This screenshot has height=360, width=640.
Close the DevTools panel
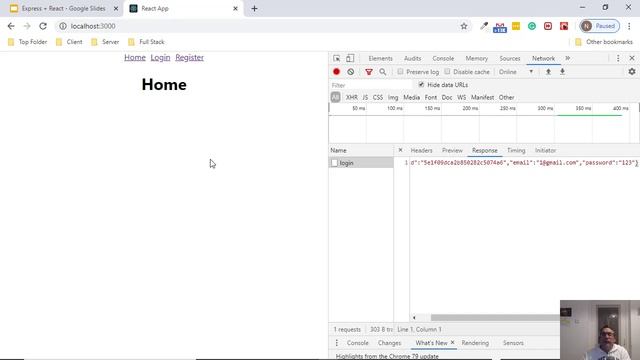[632, 58]
